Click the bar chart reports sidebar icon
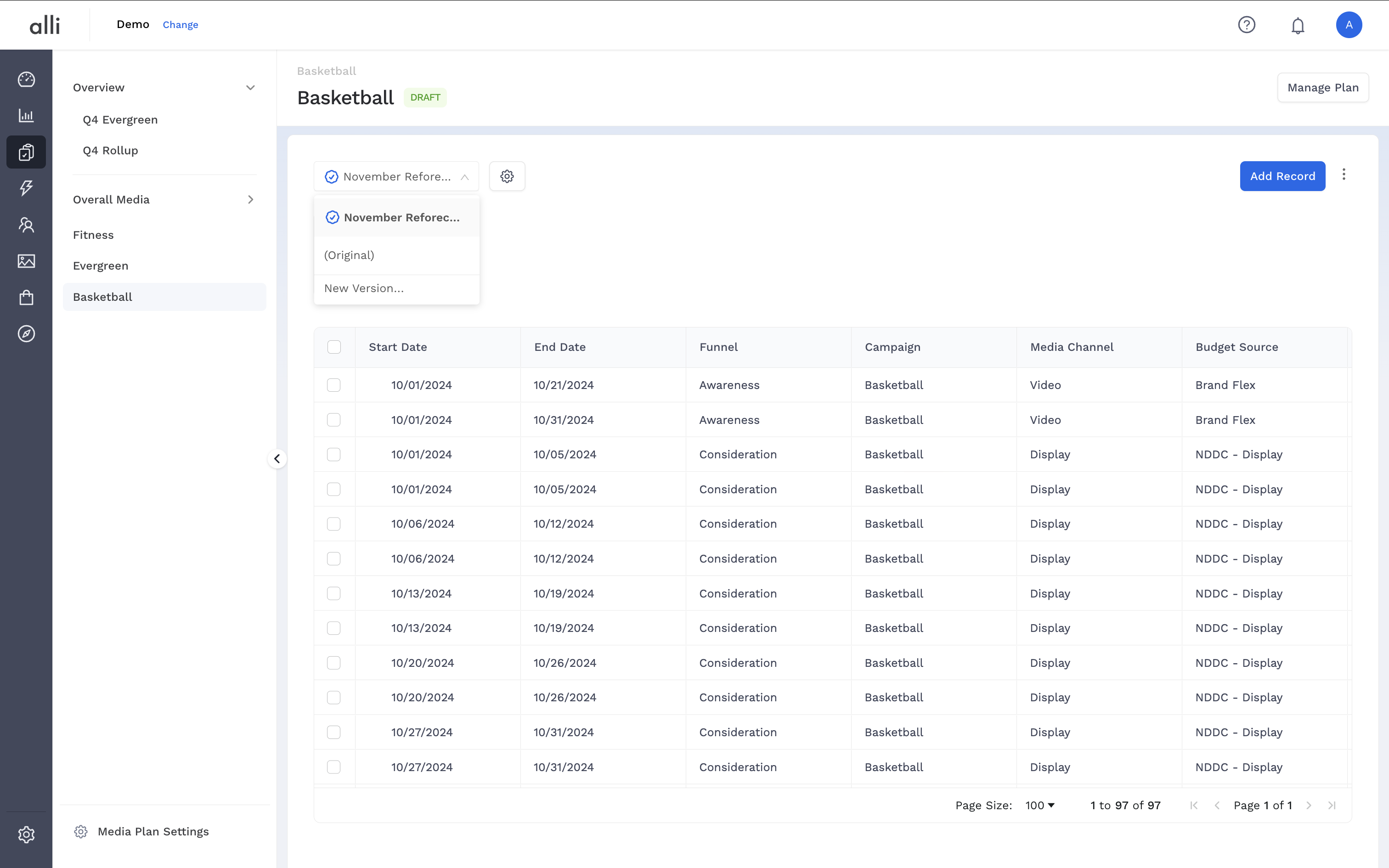The height and width of the screenshot is (868, 1389). click(x=26, y=115)
